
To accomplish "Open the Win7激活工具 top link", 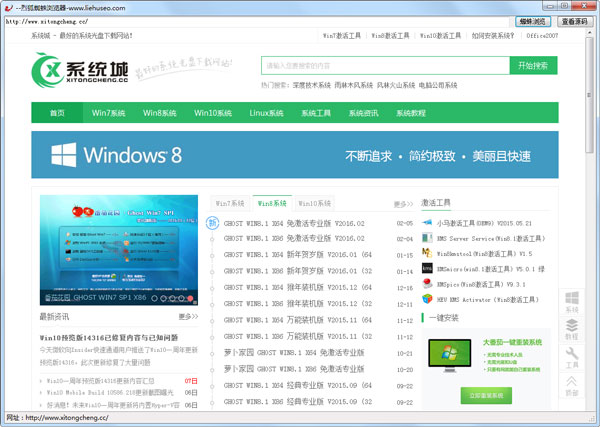I will [341, 36].
